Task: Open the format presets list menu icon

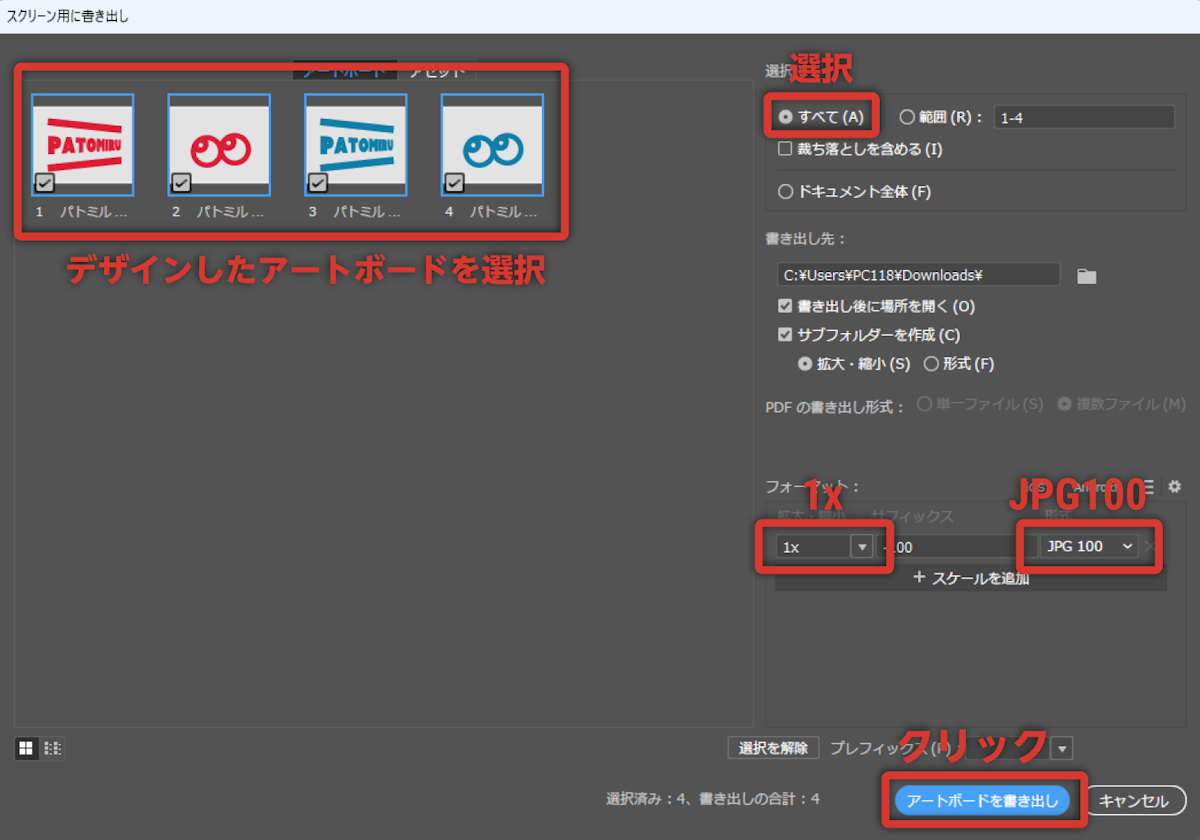Action: pos(1147,486)
